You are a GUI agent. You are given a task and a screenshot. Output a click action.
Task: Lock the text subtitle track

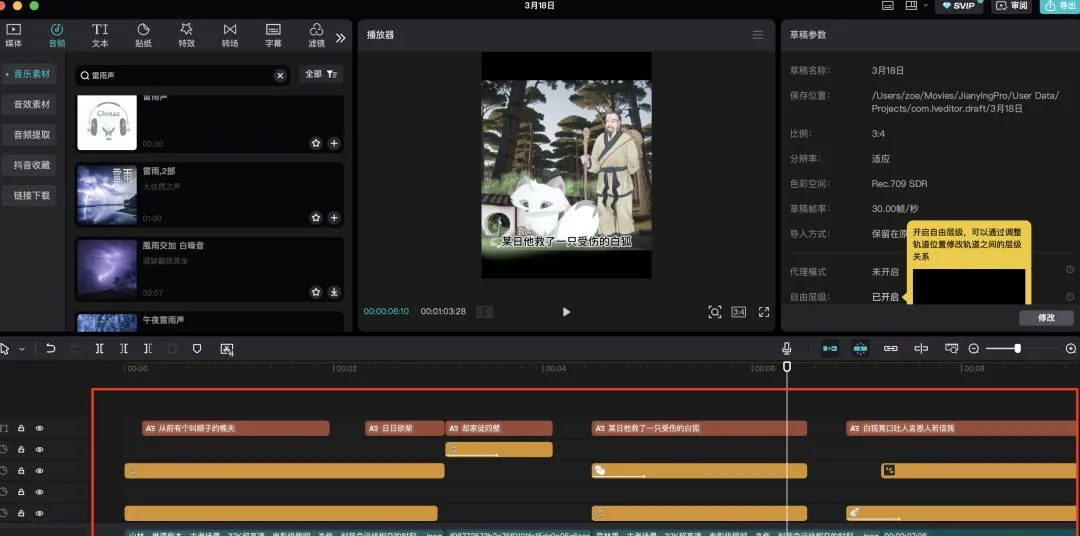[x=21, y=429]
